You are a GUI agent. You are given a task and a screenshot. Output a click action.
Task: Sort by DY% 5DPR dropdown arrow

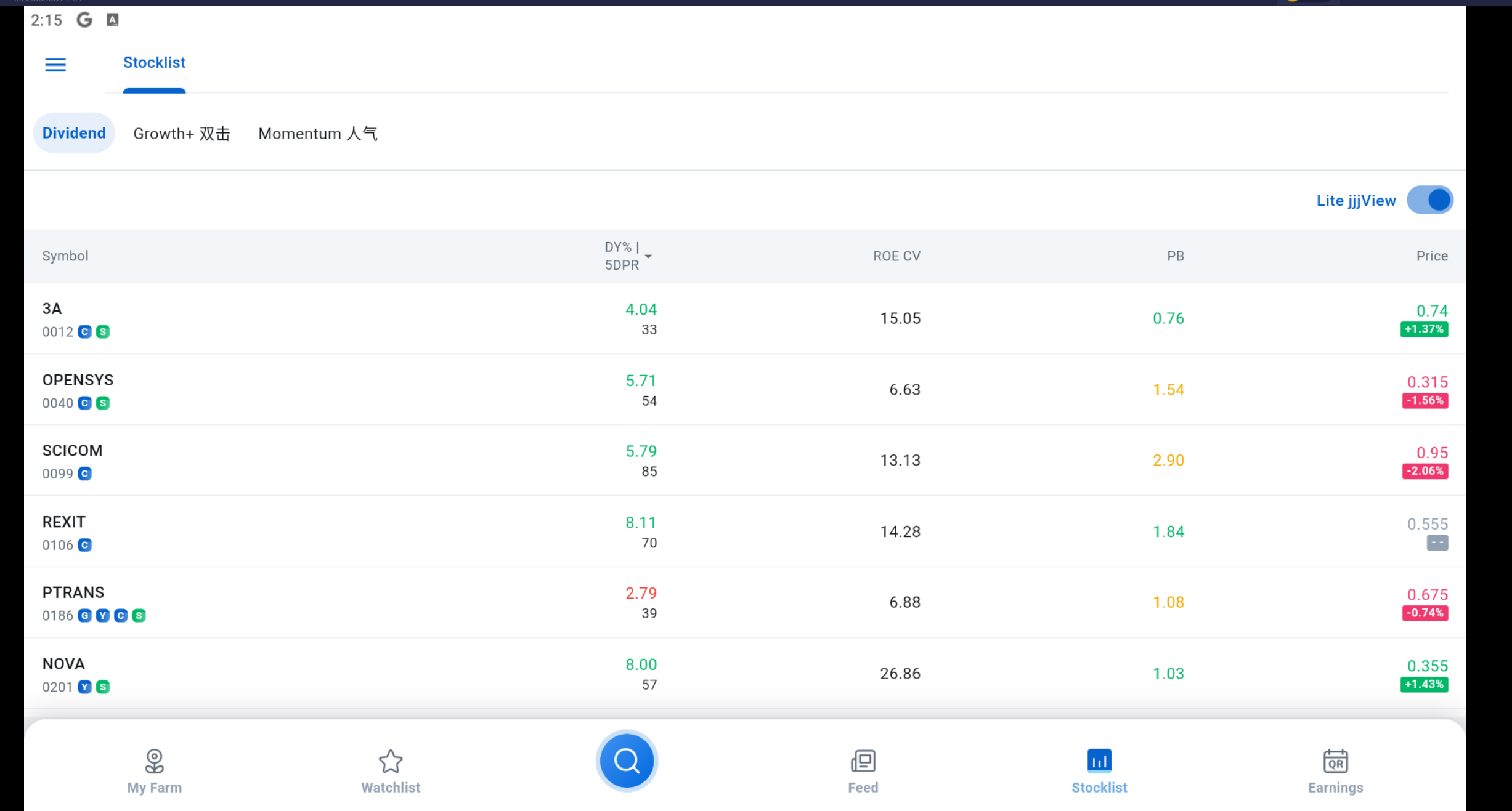pos(648,256)
